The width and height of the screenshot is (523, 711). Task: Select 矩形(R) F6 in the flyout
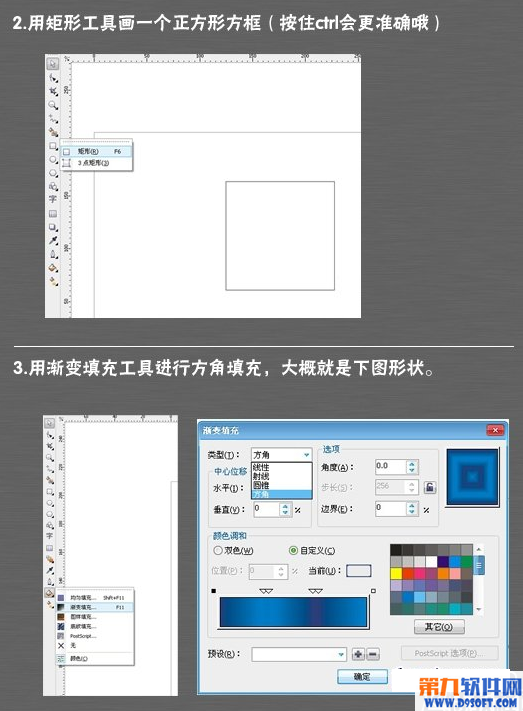point(97,151)
